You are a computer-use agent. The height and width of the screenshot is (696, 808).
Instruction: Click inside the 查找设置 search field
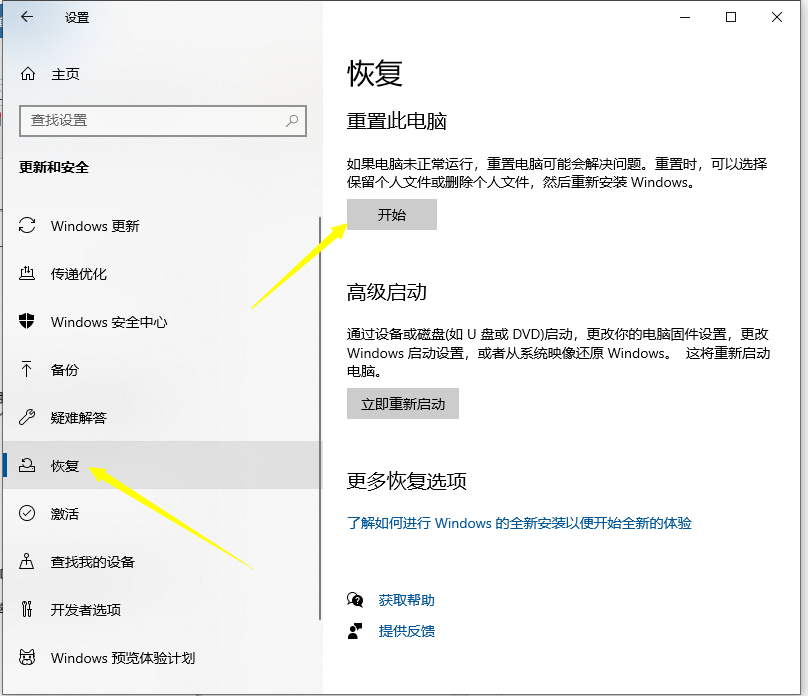[x=150, y=120]
